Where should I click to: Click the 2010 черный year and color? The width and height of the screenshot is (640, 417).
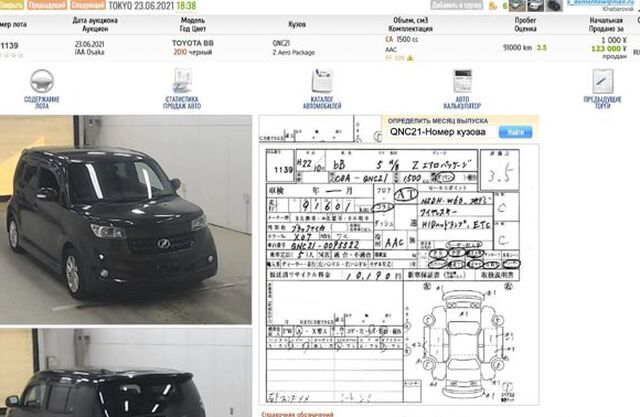pyautogui.click(x=193, y=52)
